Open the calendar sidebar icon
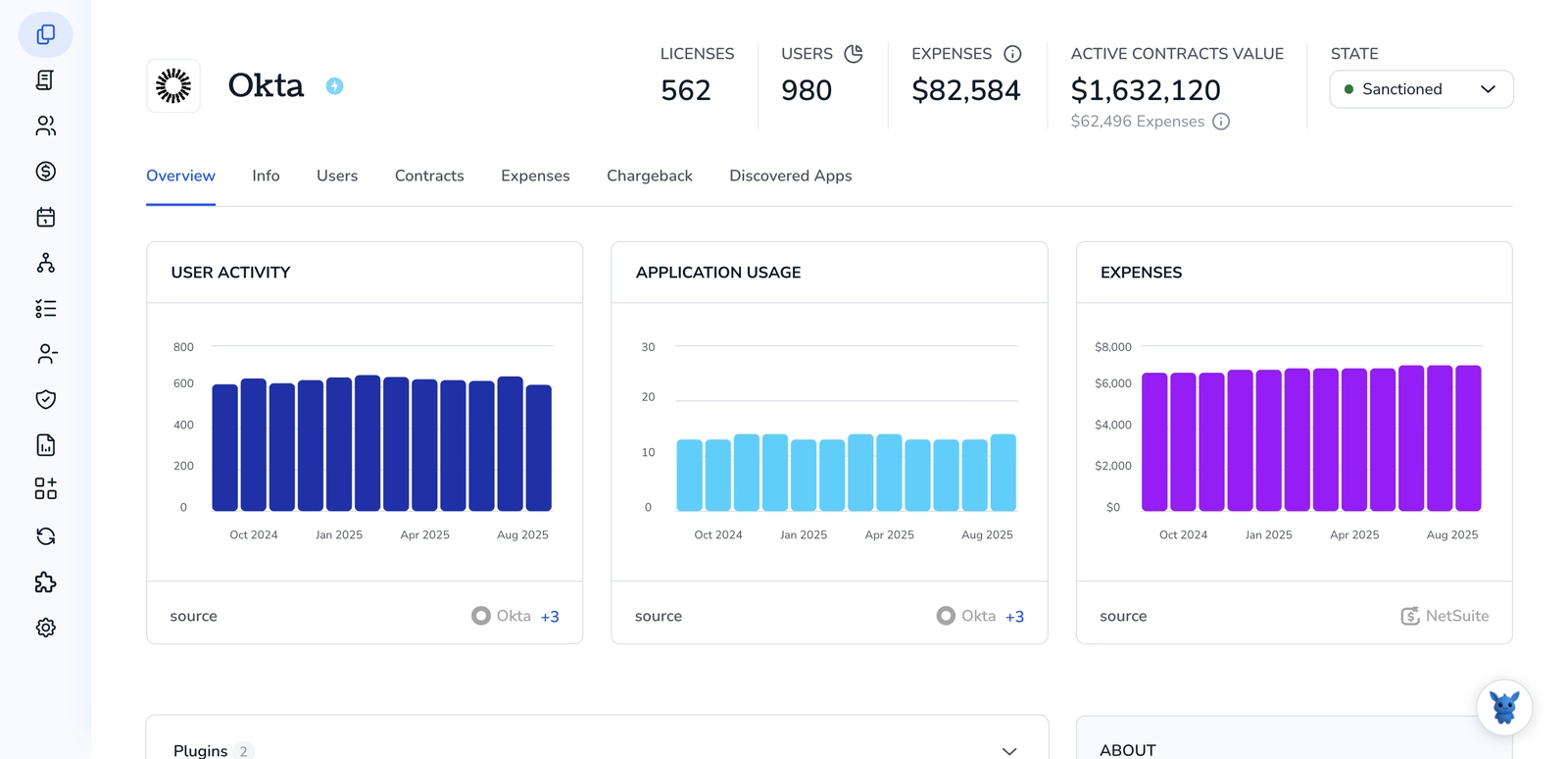The image size is (1568, 759). pyautogui.click(x=45, y=217)
